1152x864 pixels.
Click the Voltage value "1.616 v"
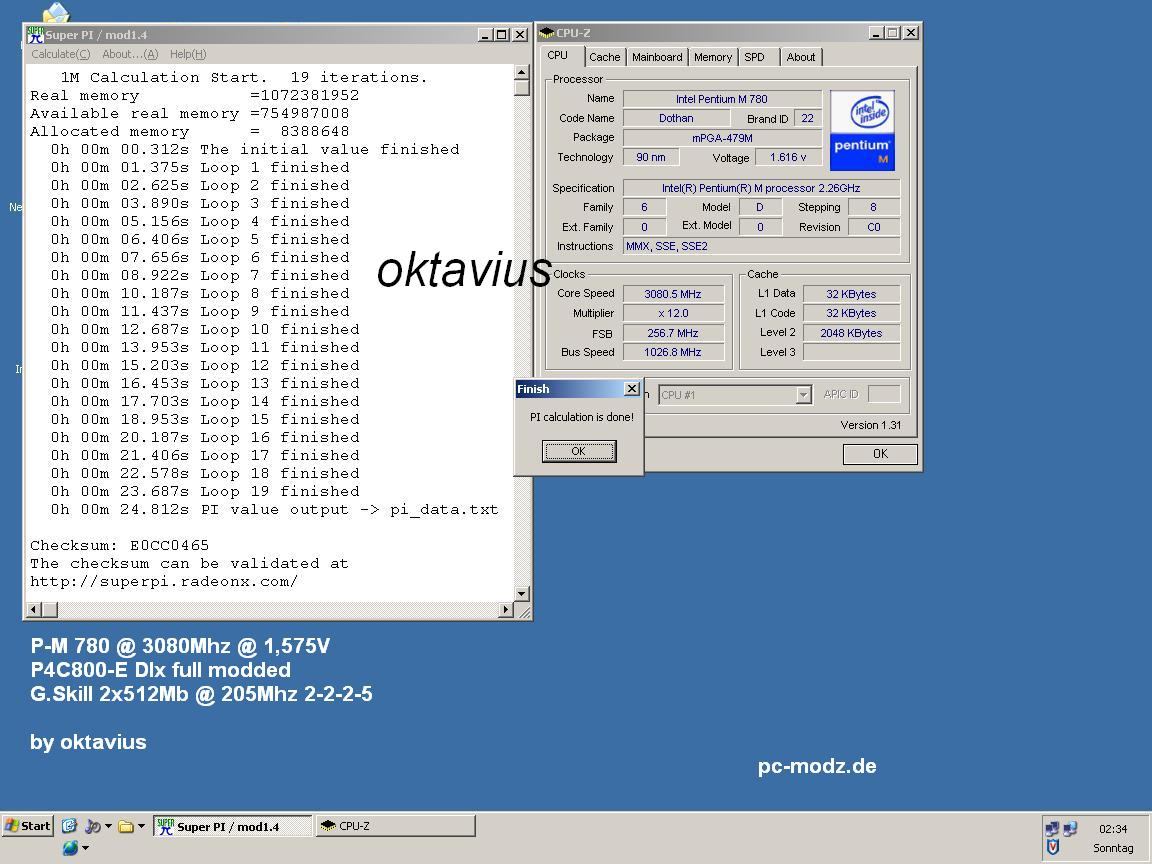point(788,157)
